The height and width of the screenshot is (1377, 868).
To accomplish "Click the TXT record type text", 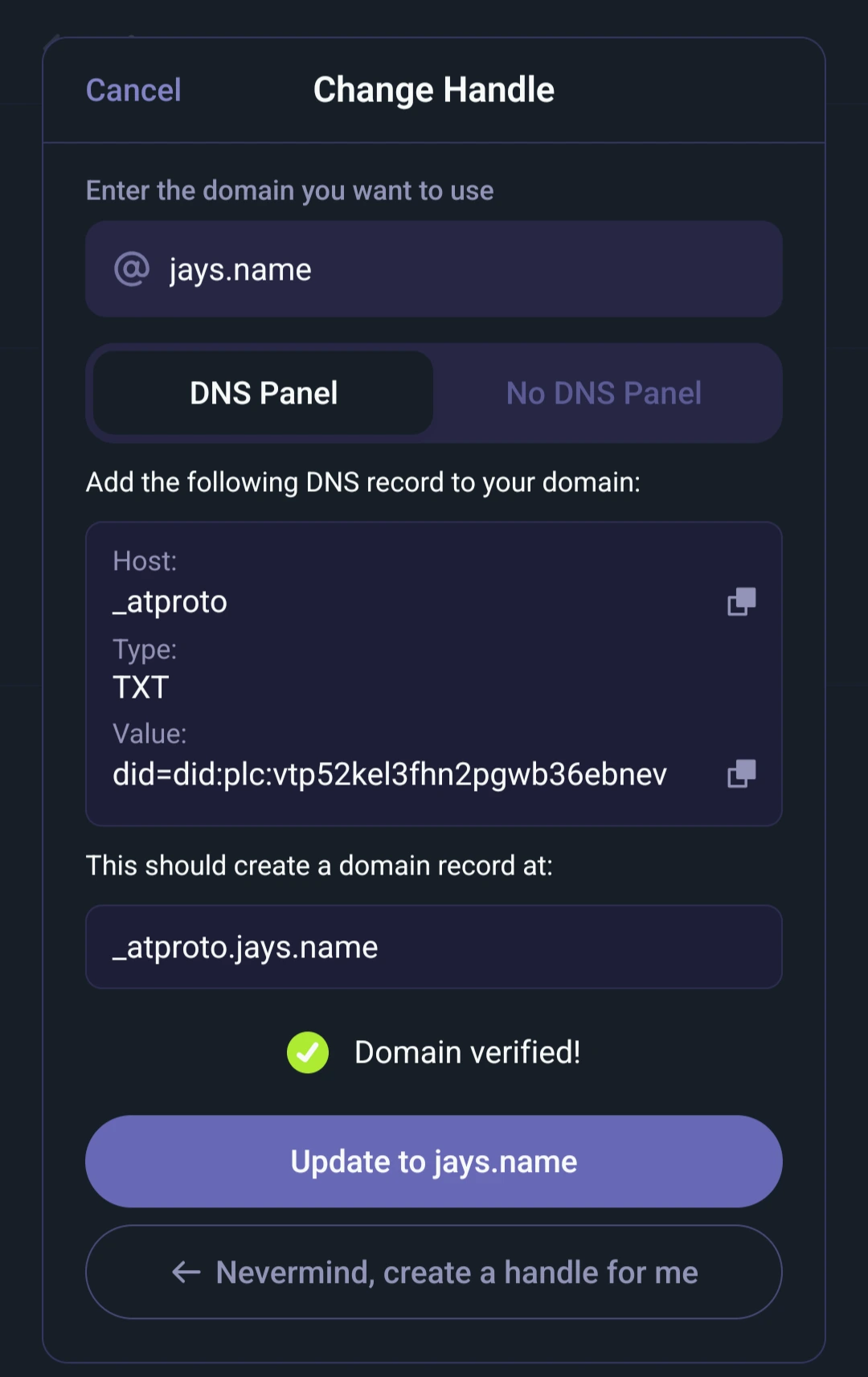I will point(141,687).
